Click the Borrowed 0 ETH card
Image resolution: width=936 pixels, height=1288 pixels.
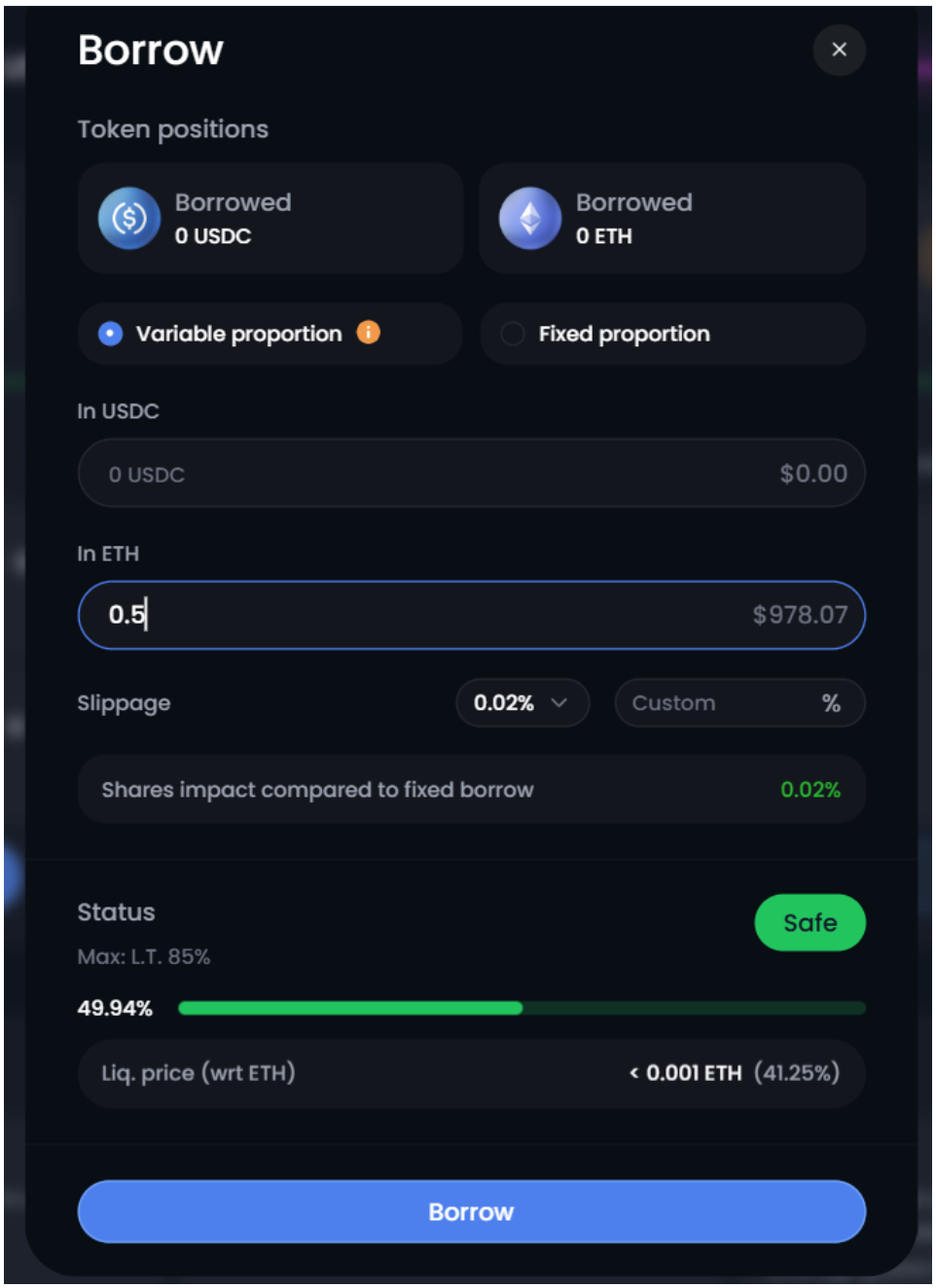671,219
